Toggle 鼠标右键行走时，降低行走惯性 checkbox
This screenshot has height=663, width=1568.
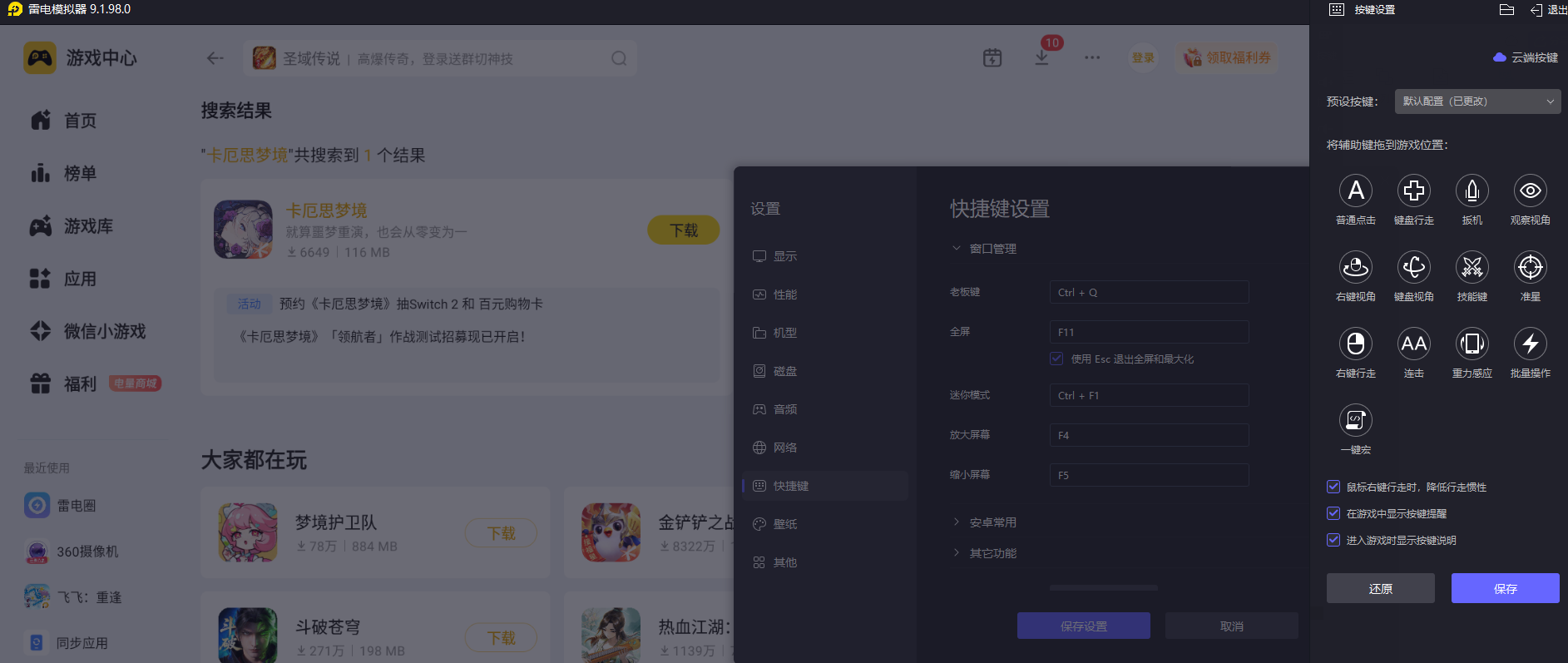click(1333, 487)
